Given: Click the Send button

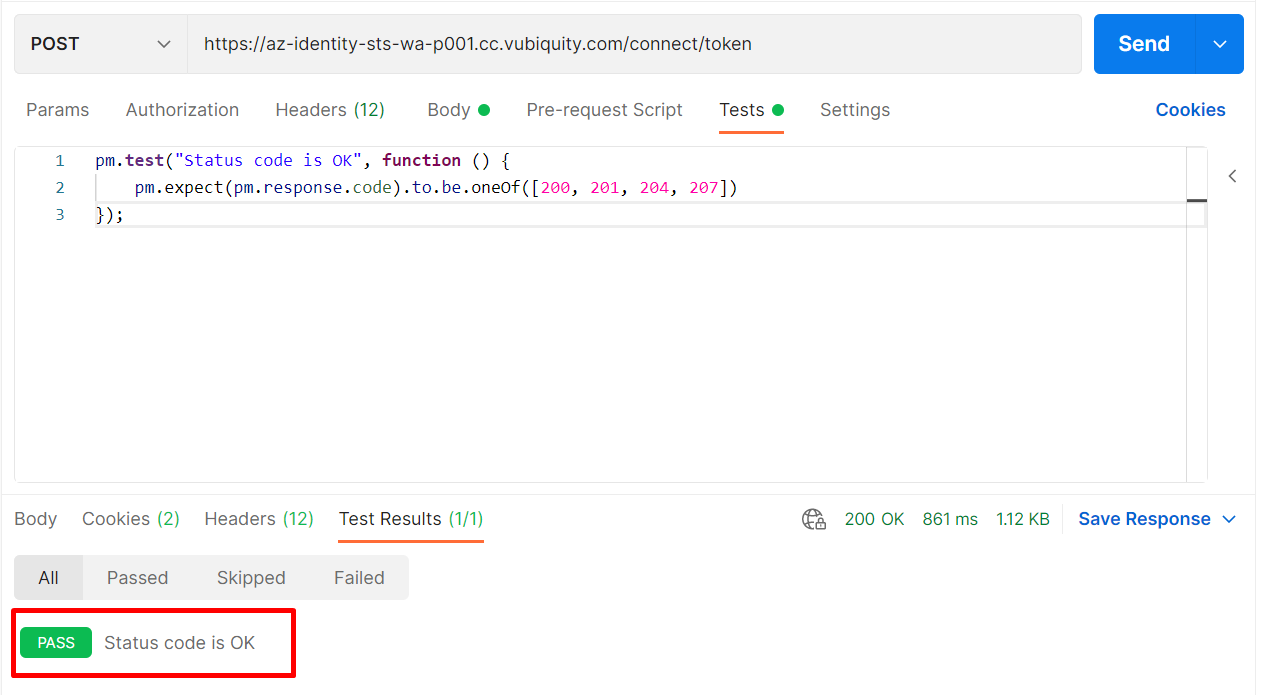Looking at the screenshot, I should (1144, 44).
